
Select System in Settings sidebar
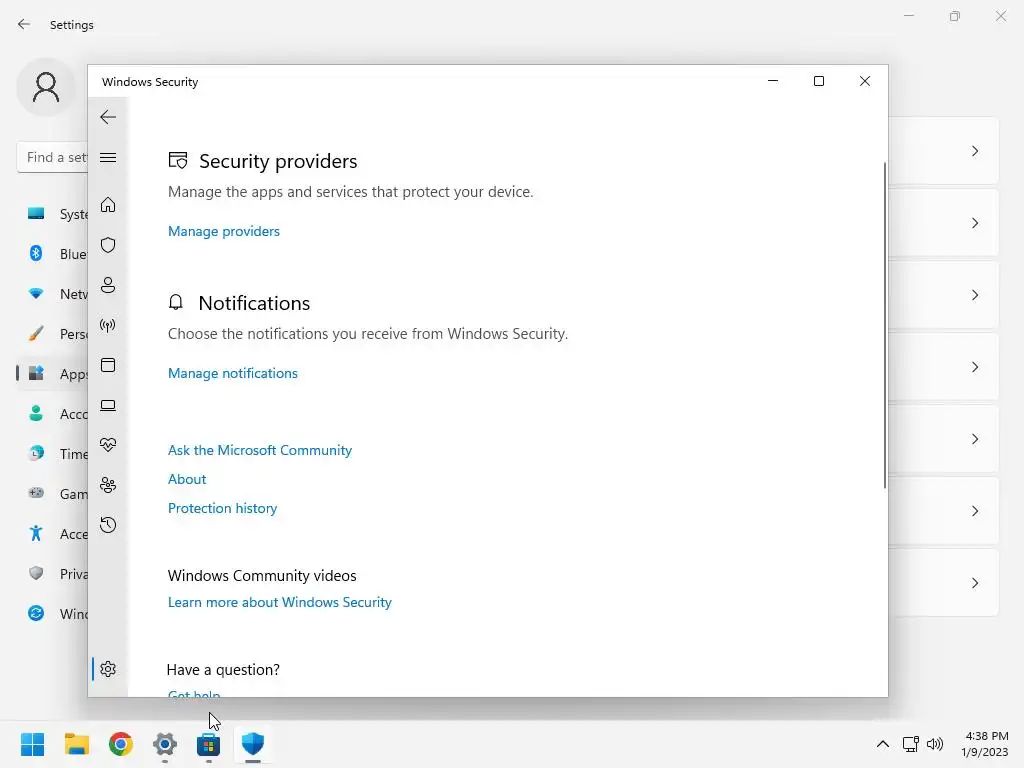point(52,214)
